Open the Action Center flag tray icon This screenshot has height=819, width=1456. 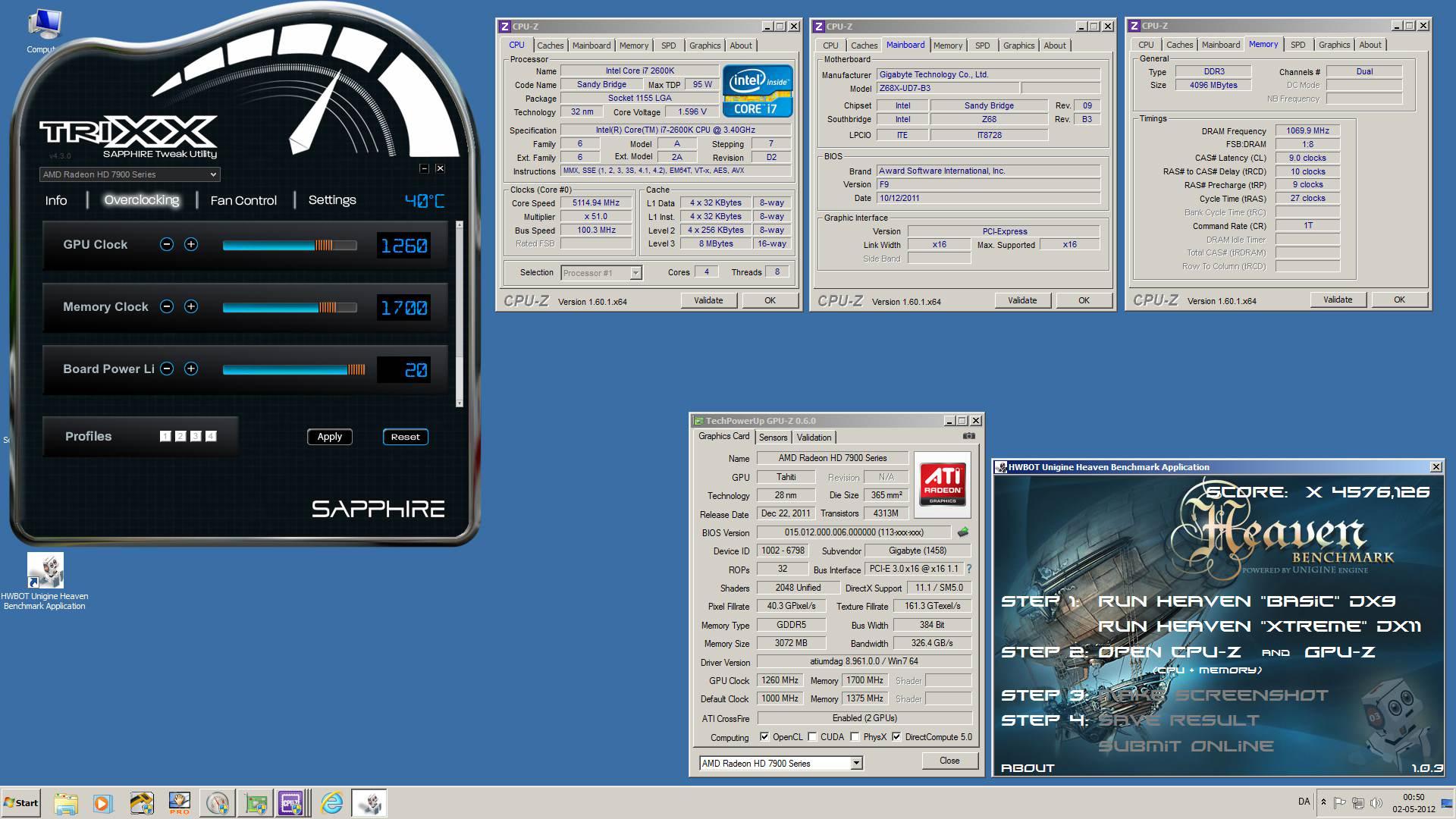pyautogui.click(x=1340, y=802)
